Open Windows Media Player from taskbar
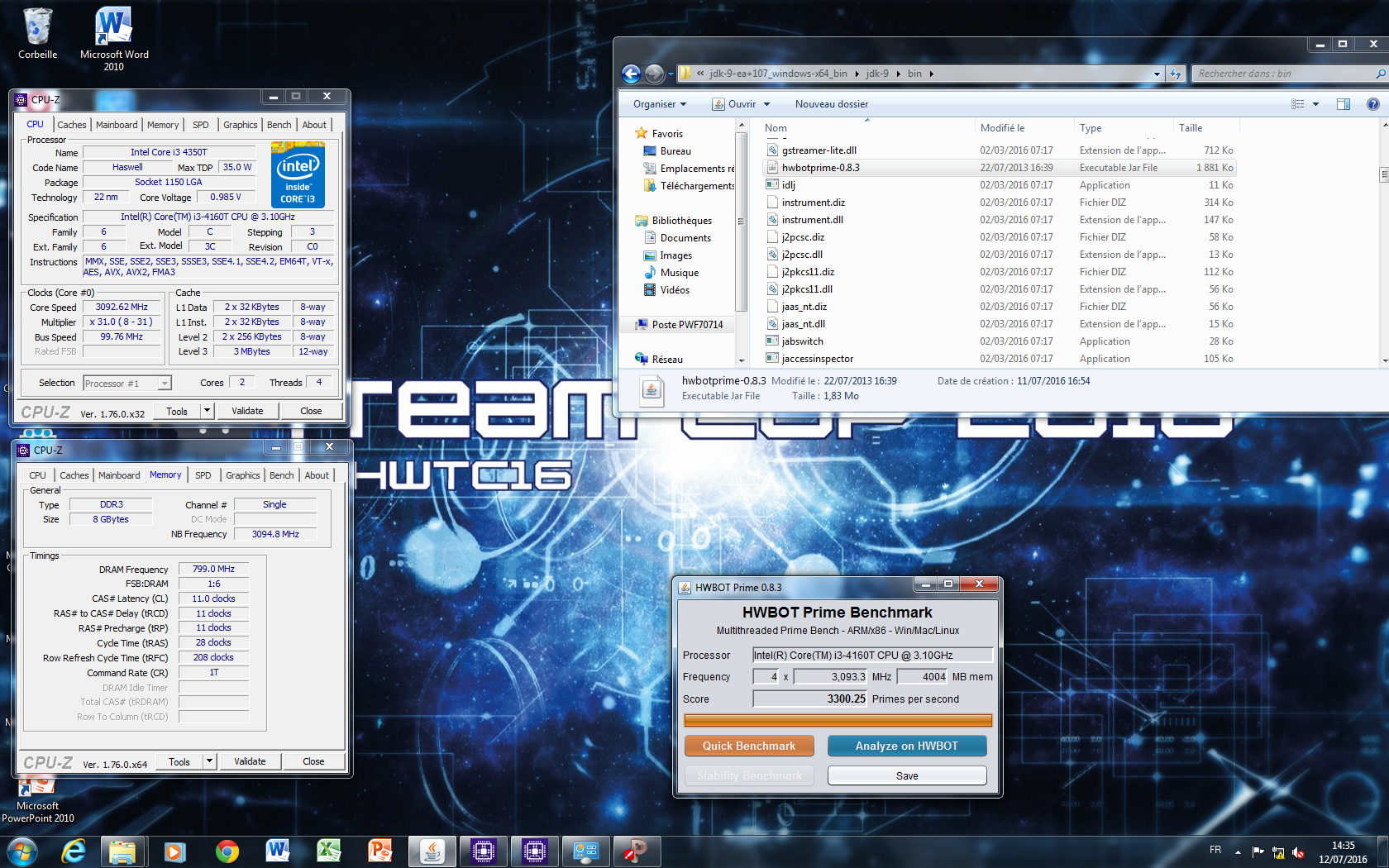Image resolution: width=1389 pixels, height=868 pixels. [174, 851]
